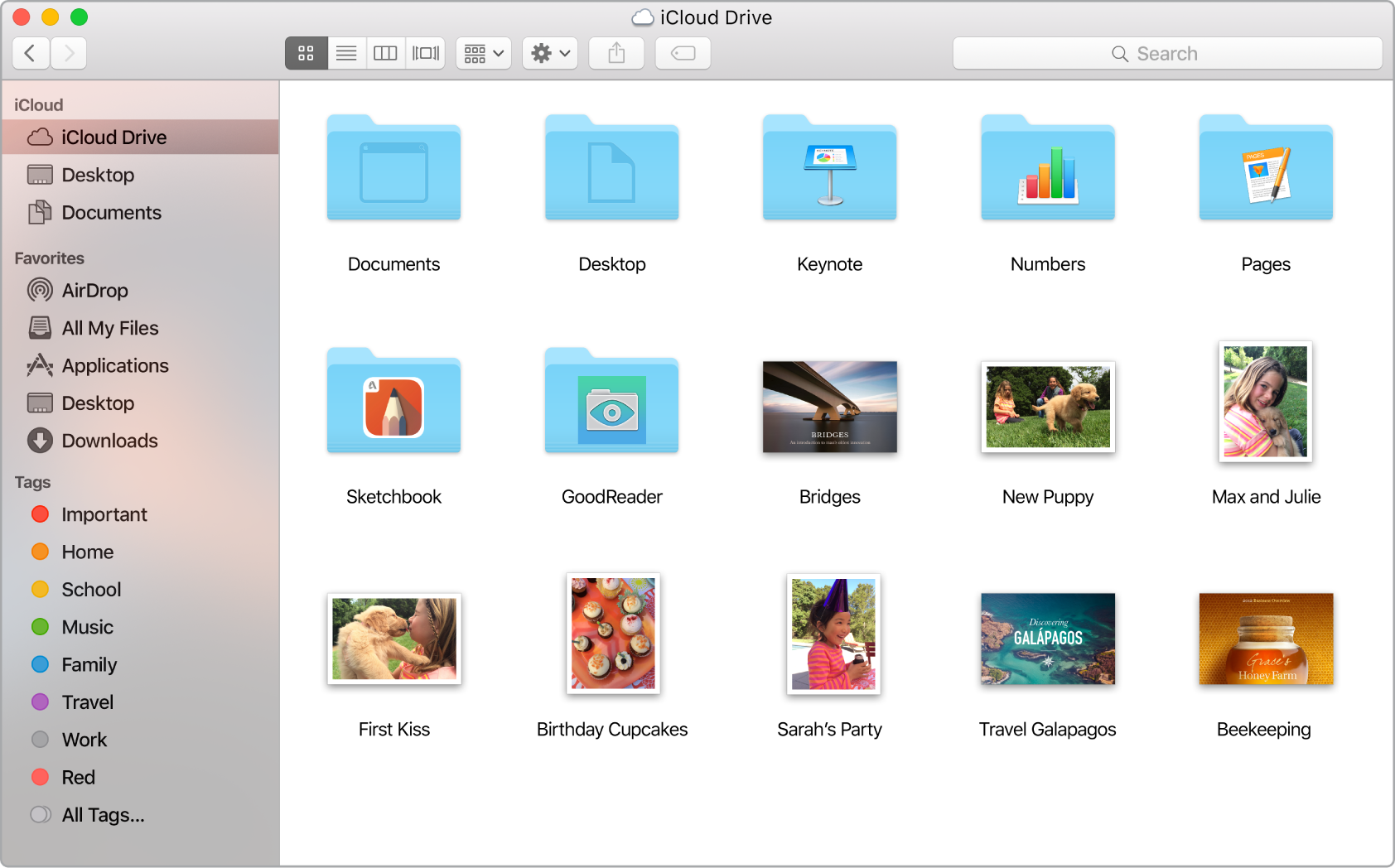Open the Action gear menu
1395x868 pixels.
(550, 54)
